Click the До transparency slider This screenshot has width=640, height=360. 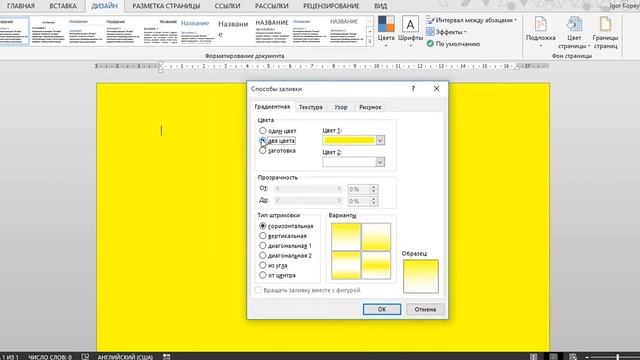pos(308,200)
